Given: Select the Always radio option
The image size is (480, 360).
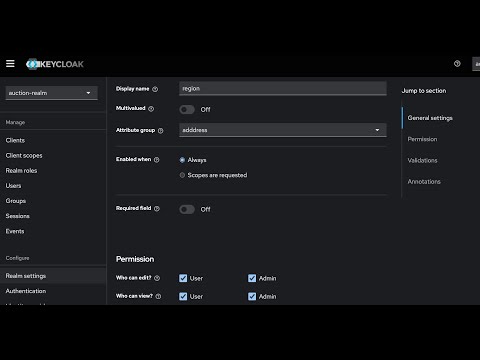Looking at the screenshot, I should click(182, 160).
